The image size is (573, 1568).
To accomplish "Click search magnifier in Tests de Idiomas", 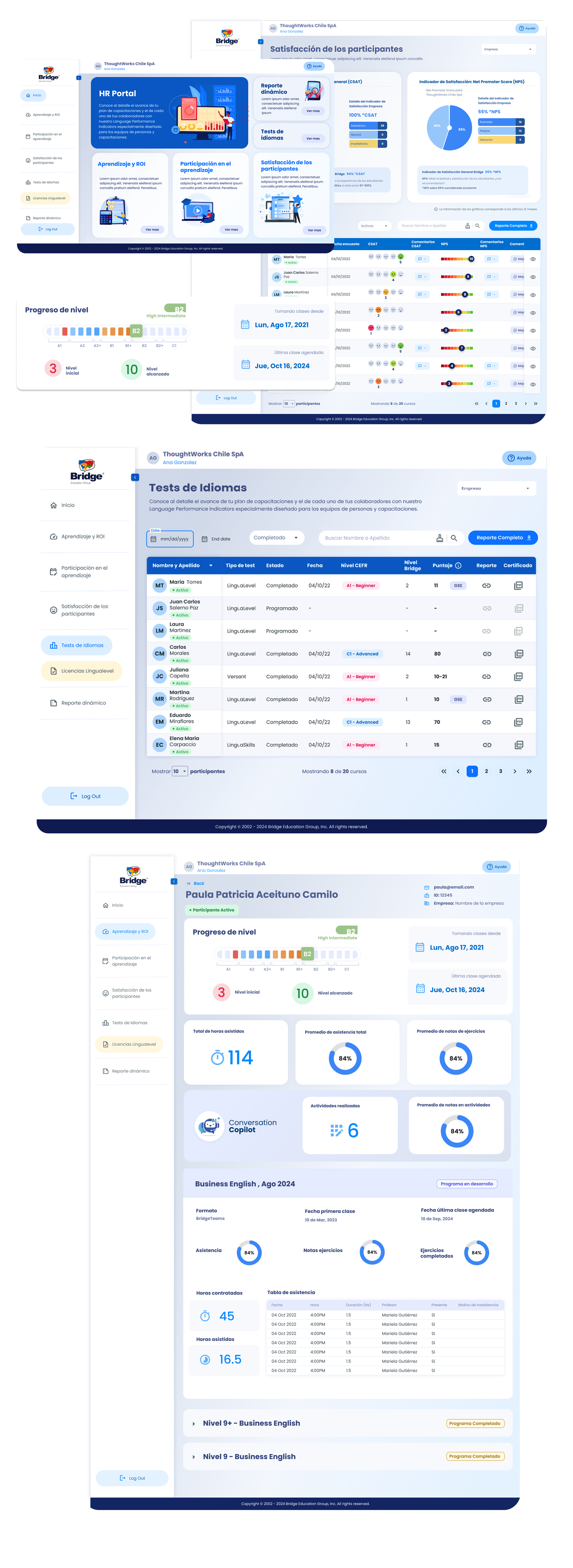I will pos(454,538).
